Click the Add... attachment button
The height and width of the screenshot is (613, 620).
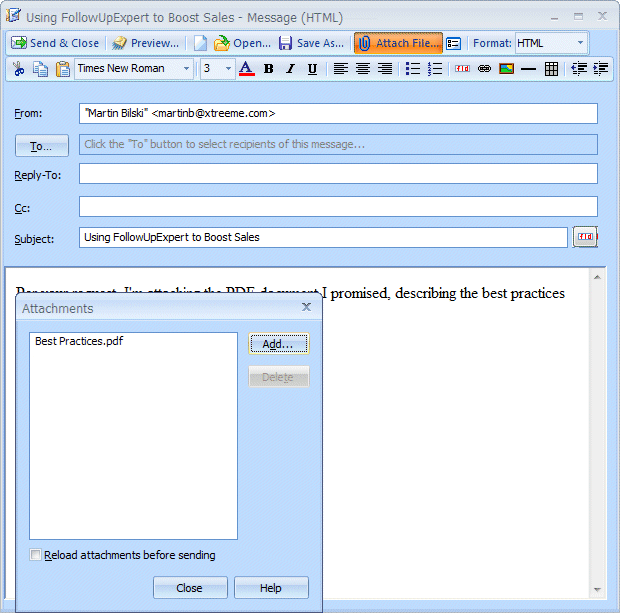[x=279, y=344]
